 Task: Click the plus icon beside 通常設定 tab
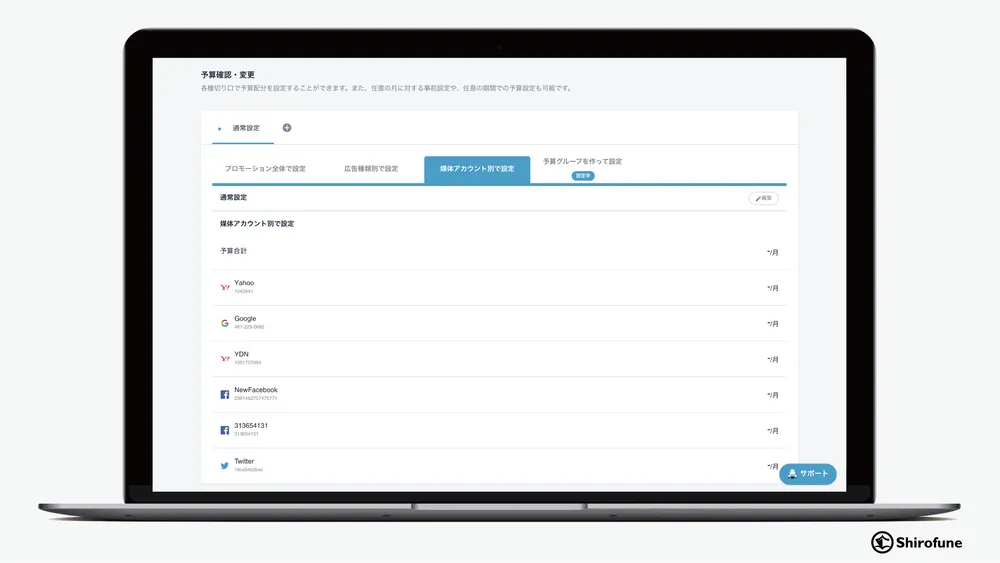287,128
